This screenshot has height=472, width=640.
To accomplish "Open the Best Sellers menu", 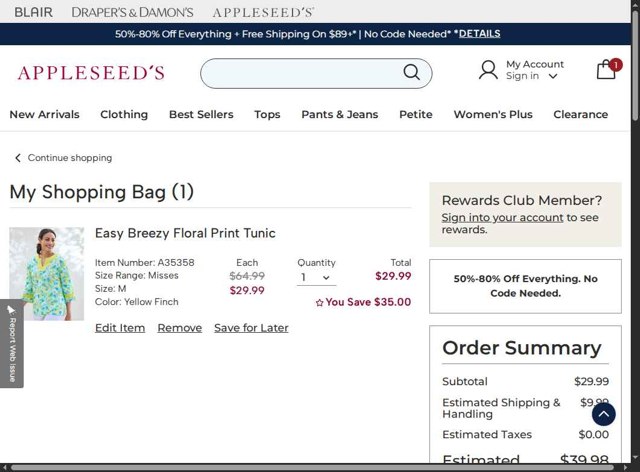I will click(201, 114).
